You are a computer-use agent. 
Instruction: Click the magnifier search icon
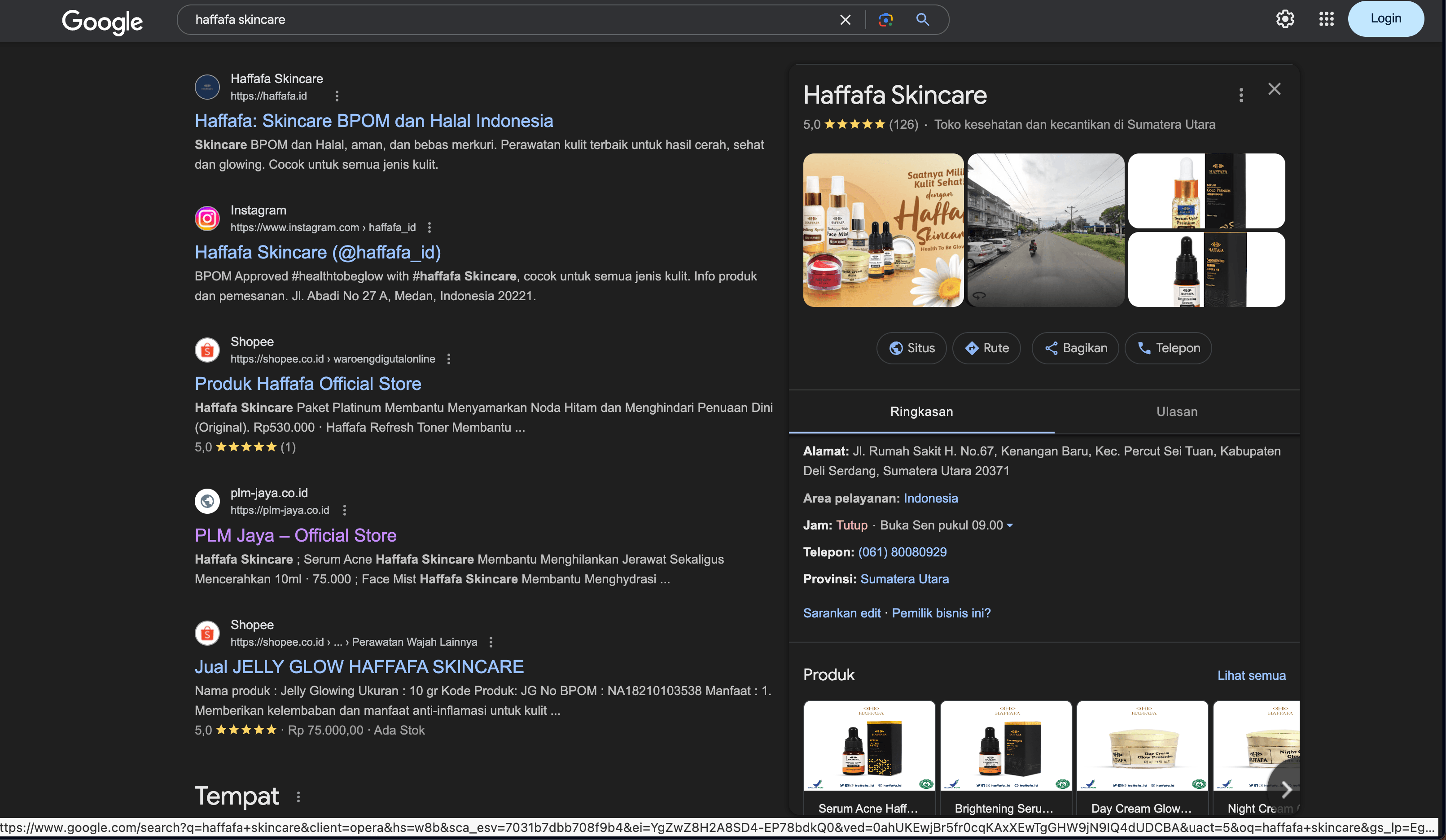click(x=922, y=20)
